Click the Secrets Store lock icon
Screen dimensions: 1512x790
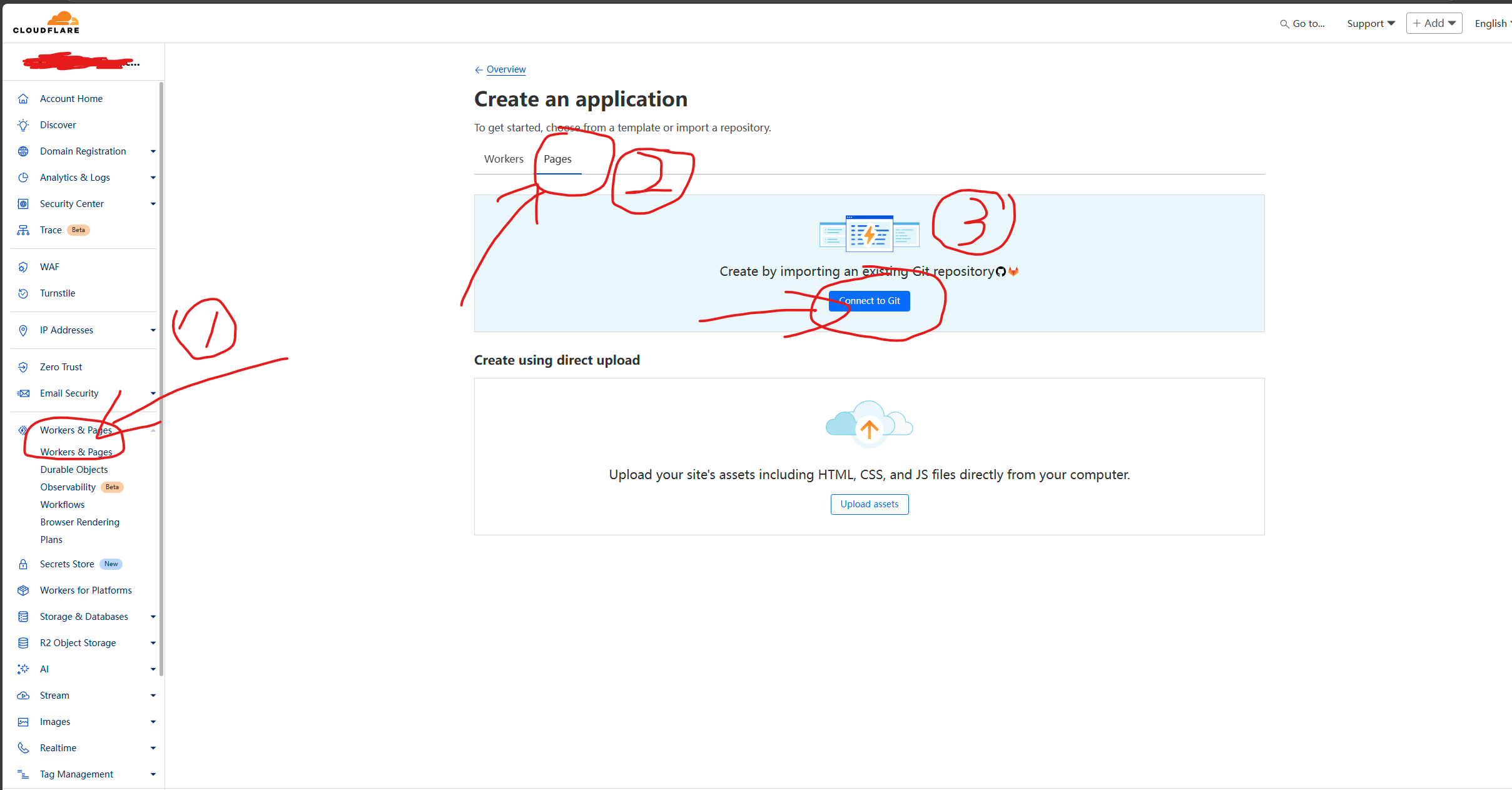23,564
